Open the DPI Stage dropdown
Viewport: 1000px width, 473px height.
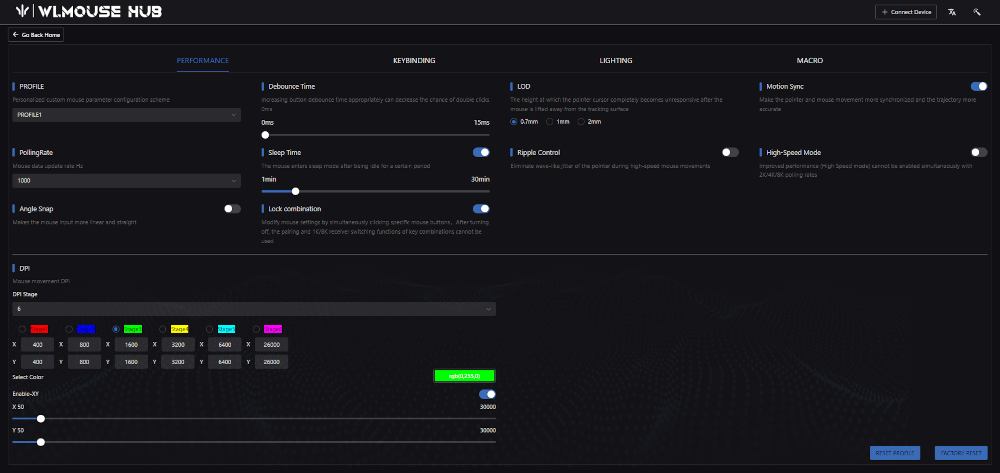tap(253, 309)
